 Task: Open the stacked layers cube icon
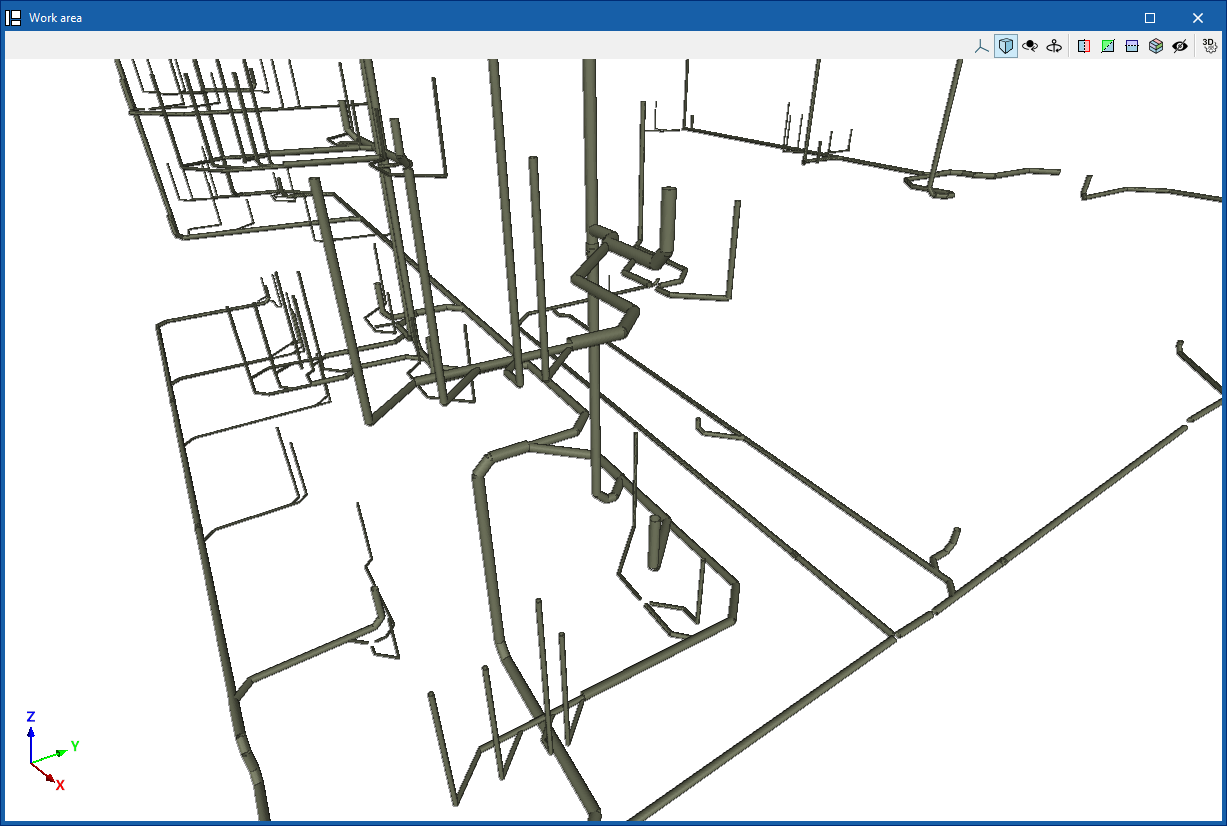point(1156,46)
